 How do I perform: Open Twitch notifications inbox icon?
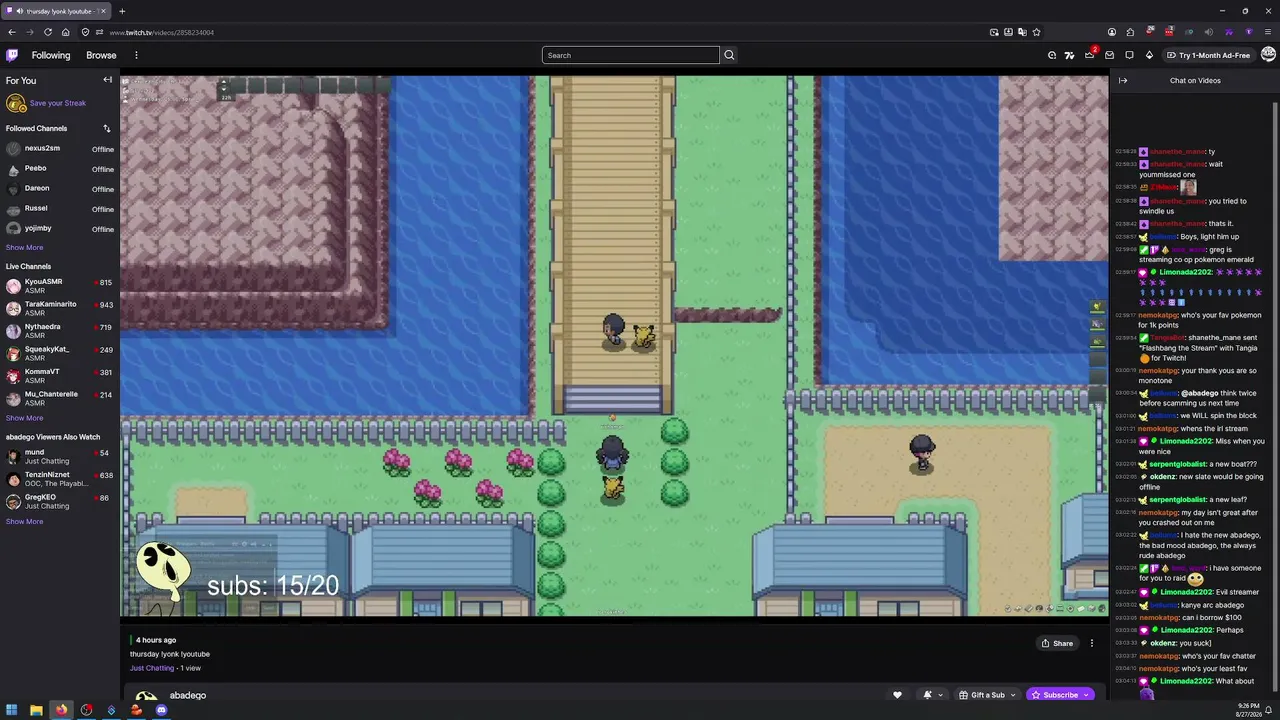coord(1109,55)
